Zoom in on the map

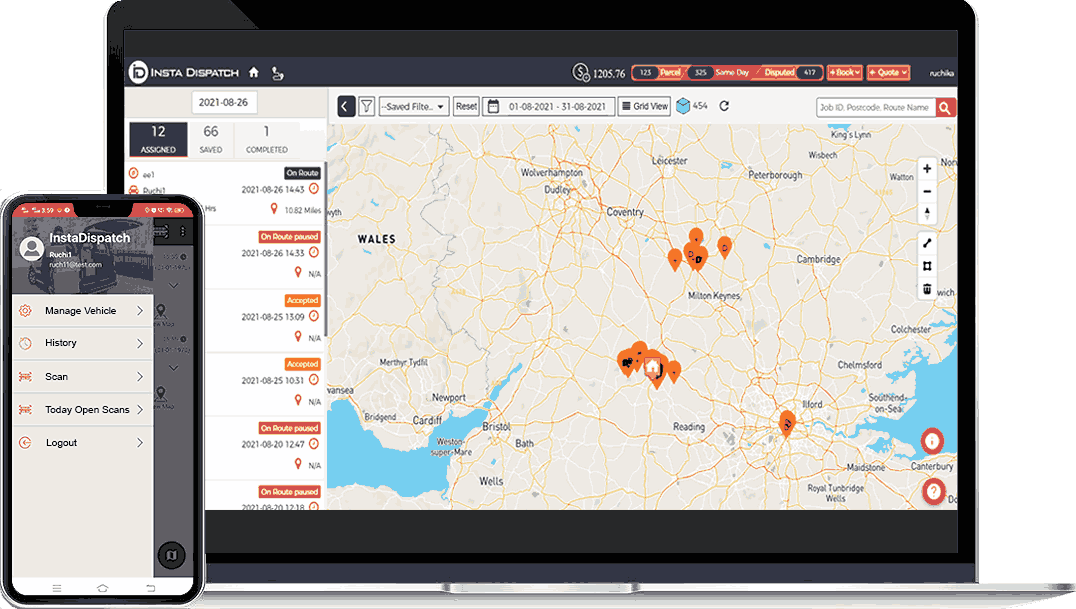(x=927, y=169)
